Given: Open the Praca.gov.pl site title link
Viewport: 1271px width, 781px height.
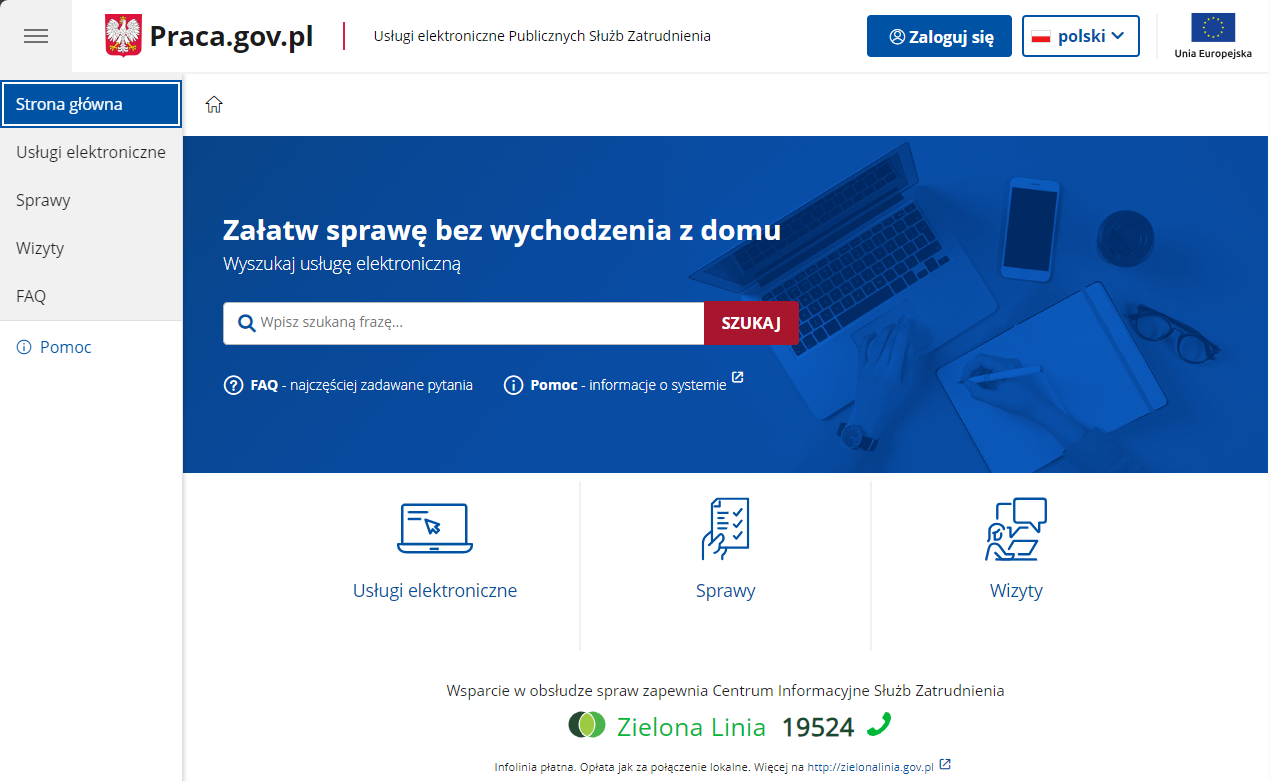Looking at the screenshot, I should coord(231,36).
